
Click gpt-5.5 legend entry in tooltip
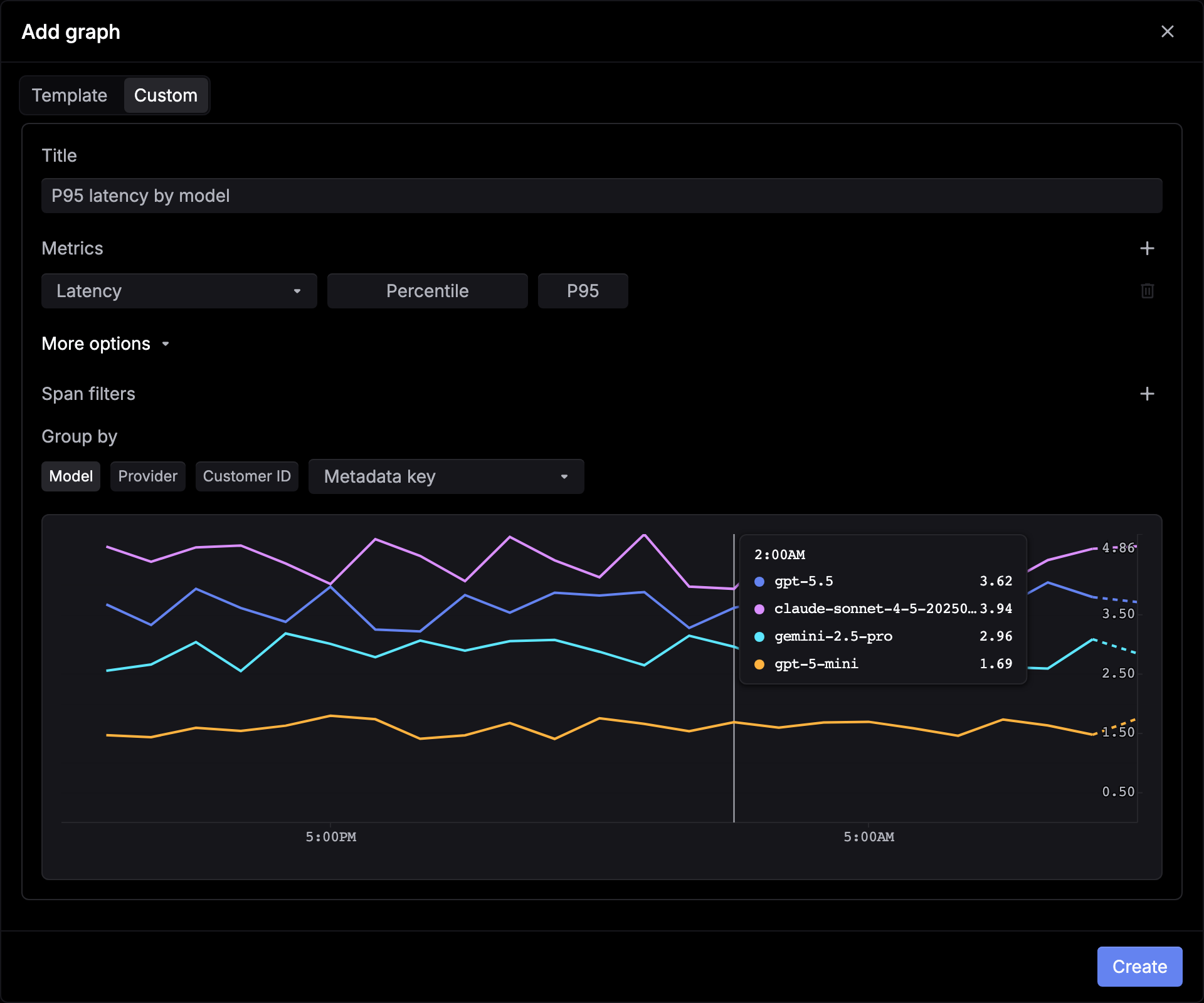click(883, 581)
